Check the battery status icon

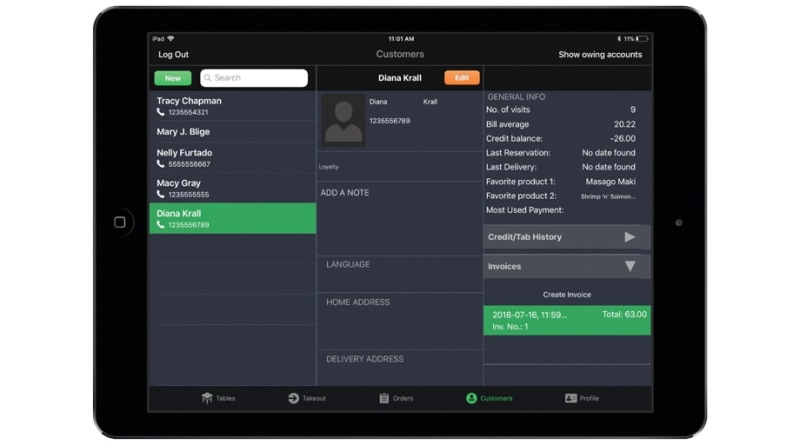click(x=642, y=39)
